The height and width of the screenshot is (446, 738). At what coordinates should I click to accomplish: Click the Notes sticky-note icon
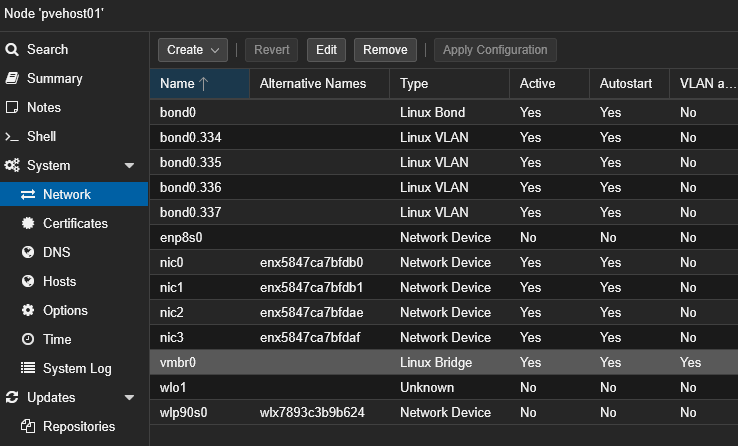click(12, 107)
